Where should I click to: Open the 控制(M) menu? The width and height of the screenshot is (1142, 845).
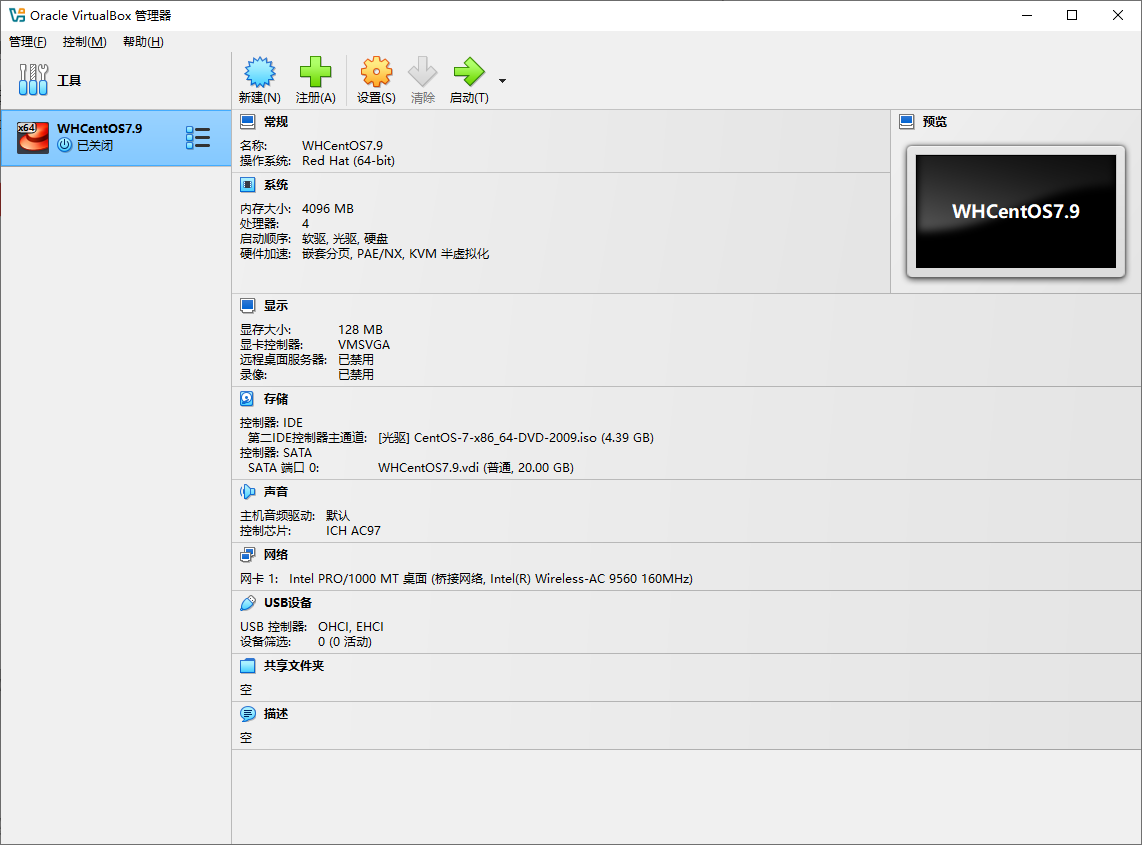pos(84,42)
